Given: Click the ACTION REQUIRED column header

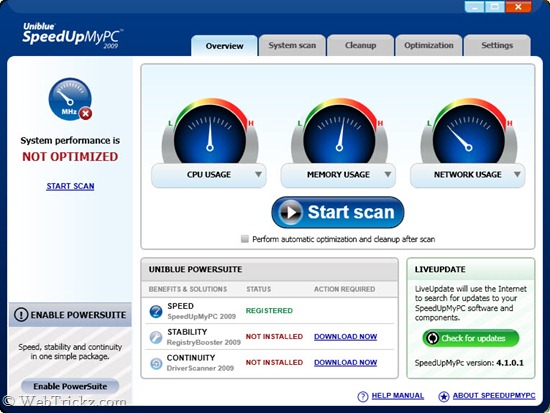Looking at the screenshot, I should click(x=344, y=289).
